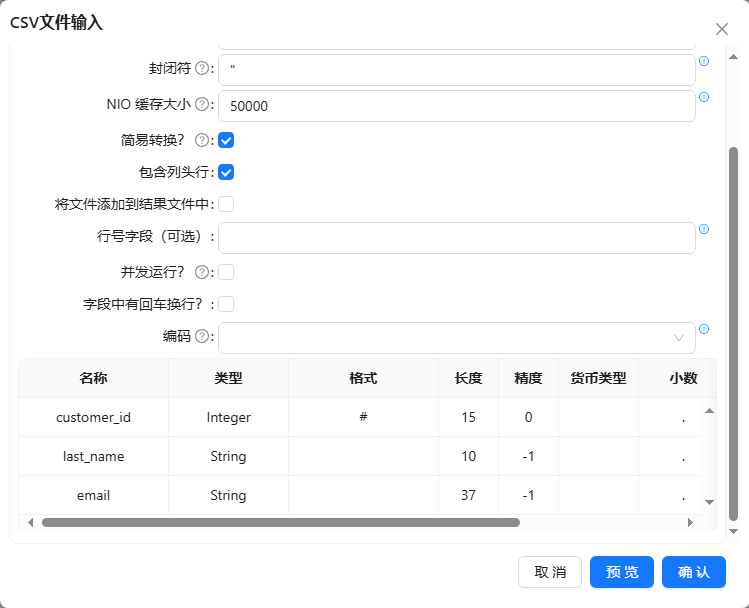Open the 编码 encoding dropdown
The width and height of the screenshot is (749, 608).
click(x=456, y=338)
